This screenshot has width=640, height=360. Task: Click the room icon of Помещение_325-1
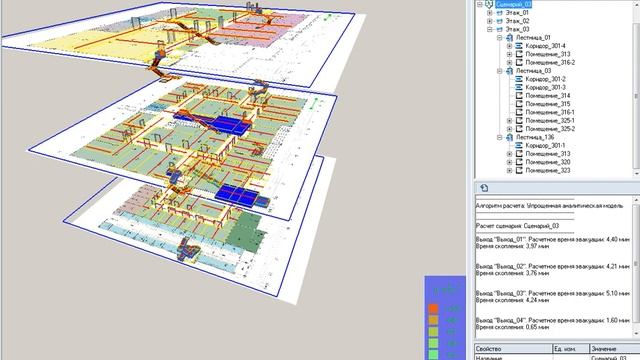(x=519, y=121)
